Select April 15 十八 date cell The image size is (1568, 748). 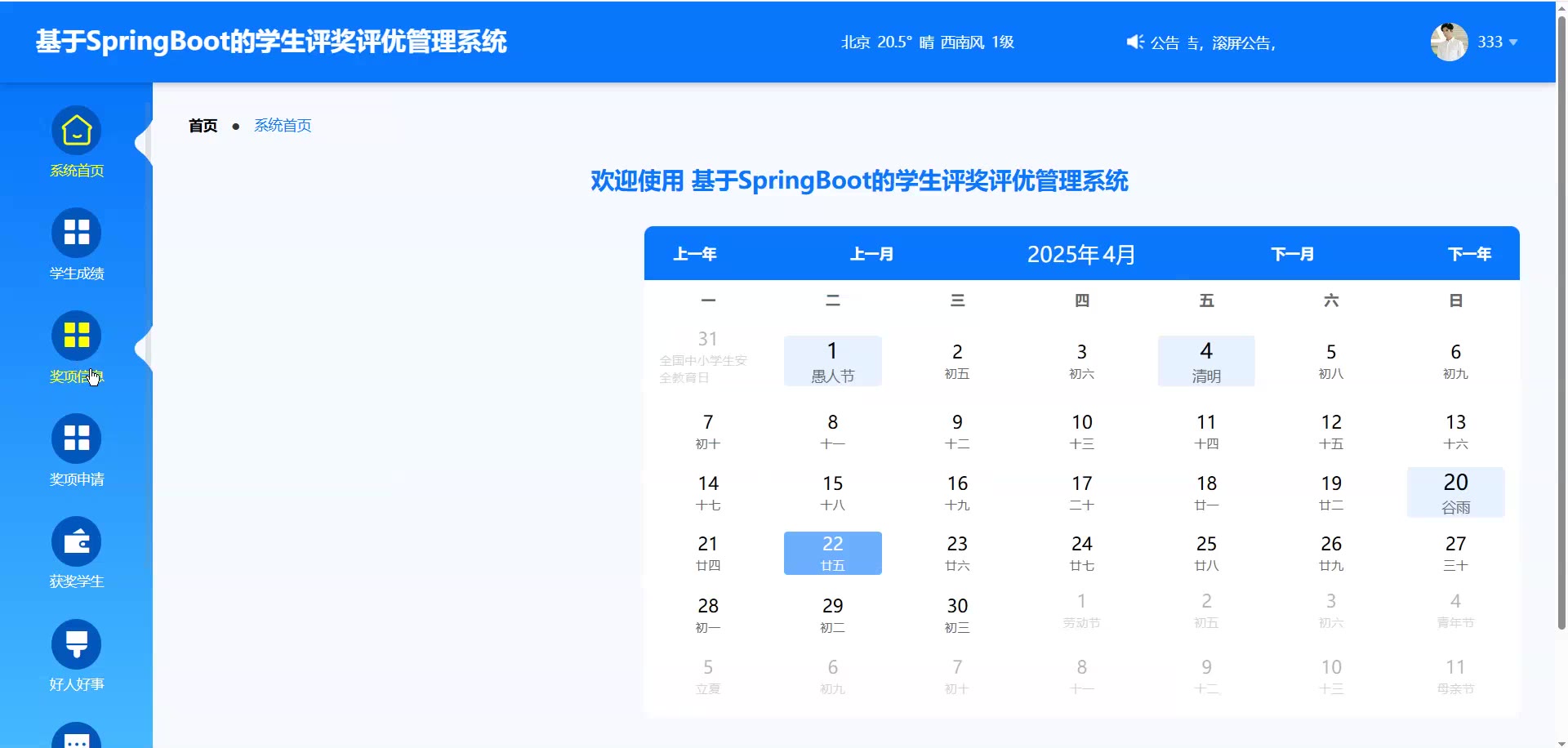tap(833, 492)
